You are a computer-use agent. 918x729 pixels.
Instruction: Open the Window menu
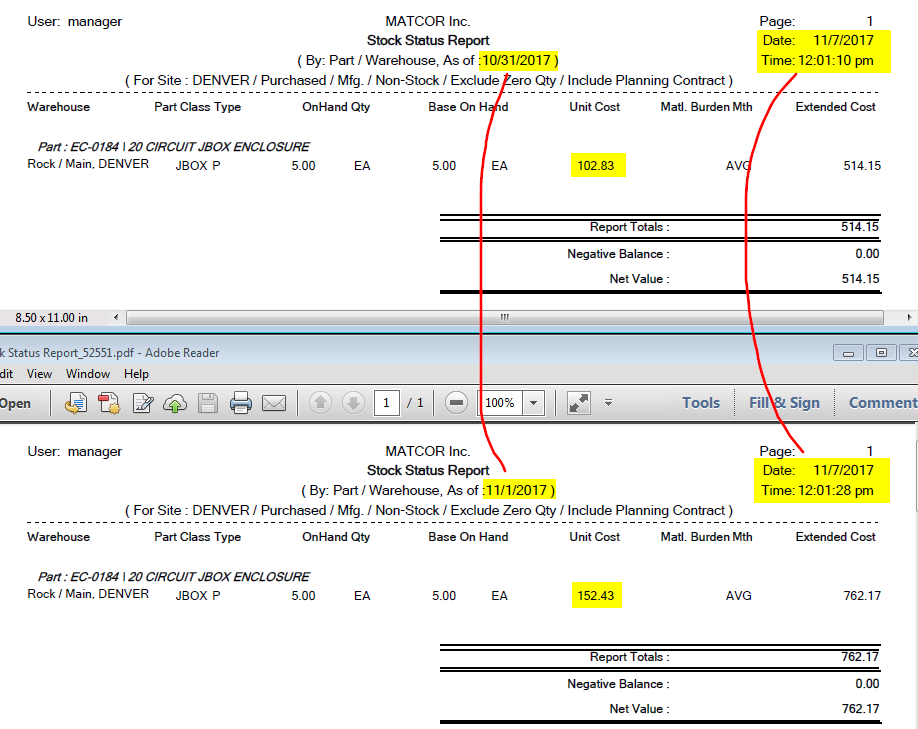point(88,374)
